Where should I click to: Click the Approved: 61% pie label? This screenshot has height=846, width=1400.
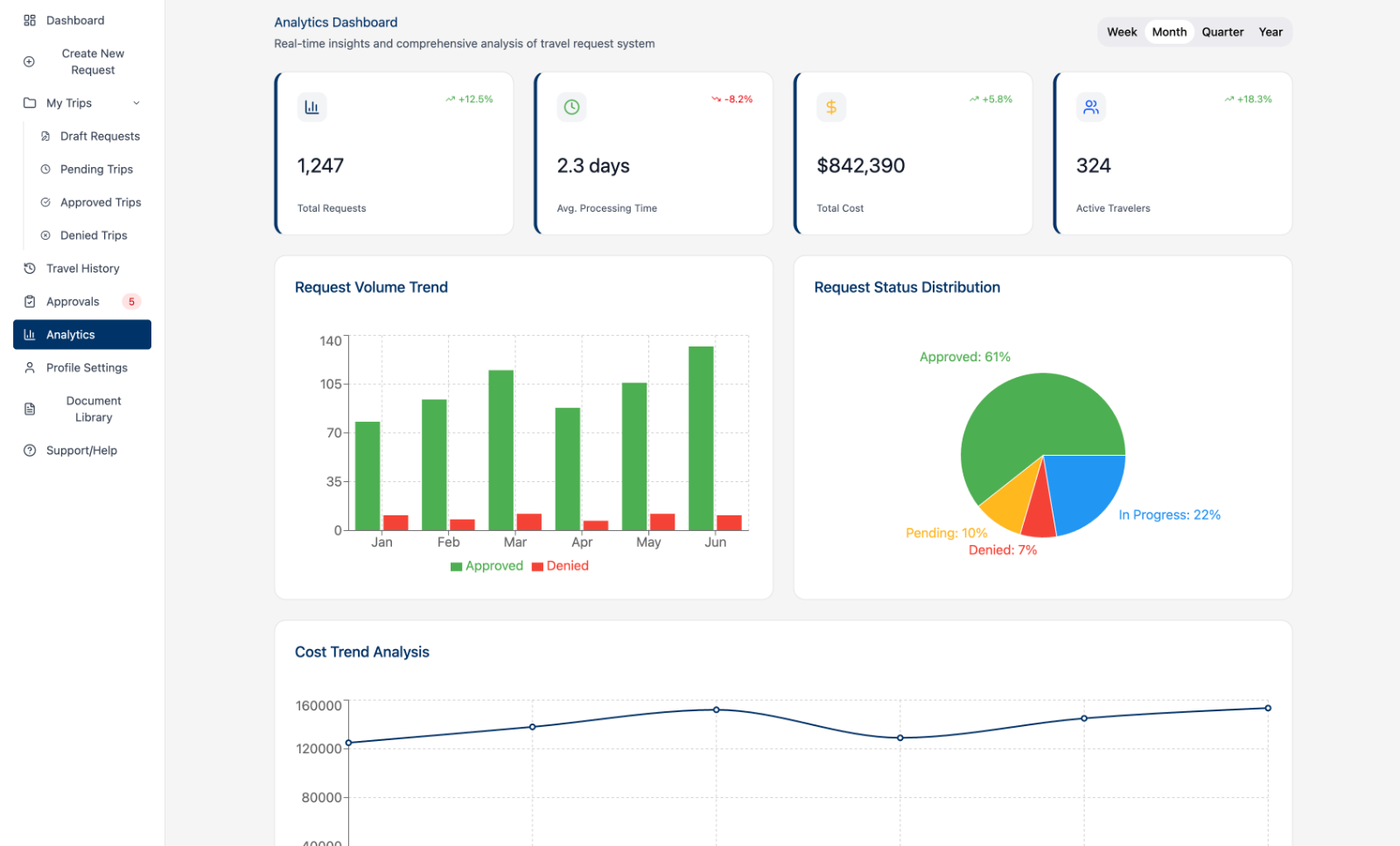[965, 357]
